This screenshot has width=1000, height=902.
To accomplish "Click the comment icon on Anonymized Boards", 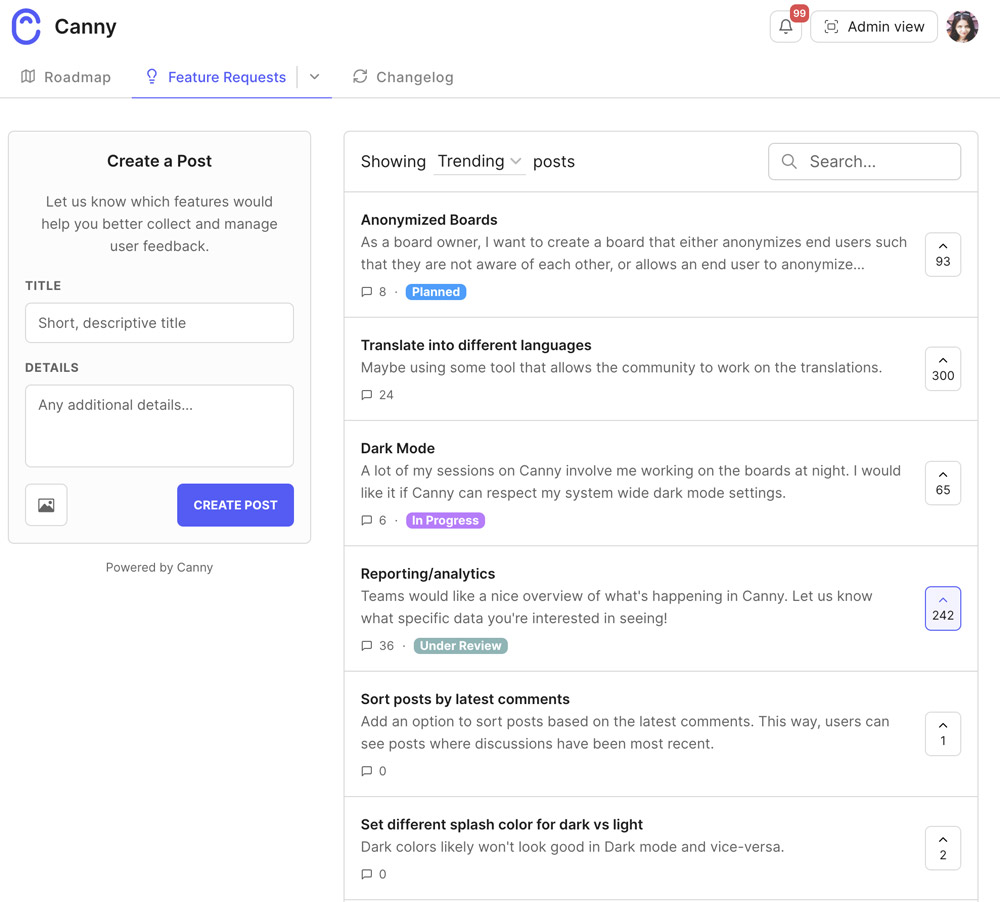I will click(366, 292).
